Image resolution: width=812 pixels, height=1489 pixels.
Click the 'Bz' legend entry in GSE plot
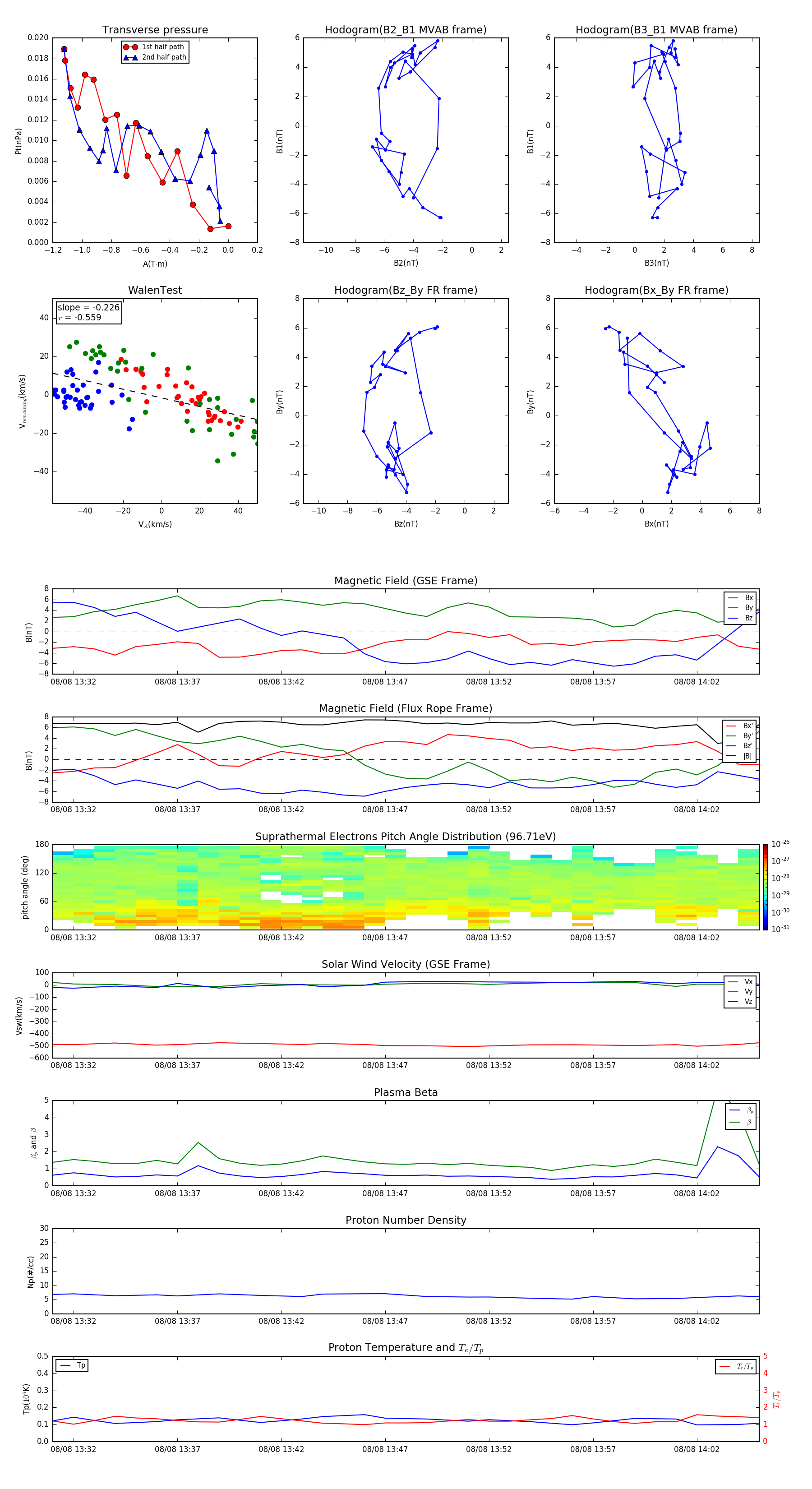740,618
